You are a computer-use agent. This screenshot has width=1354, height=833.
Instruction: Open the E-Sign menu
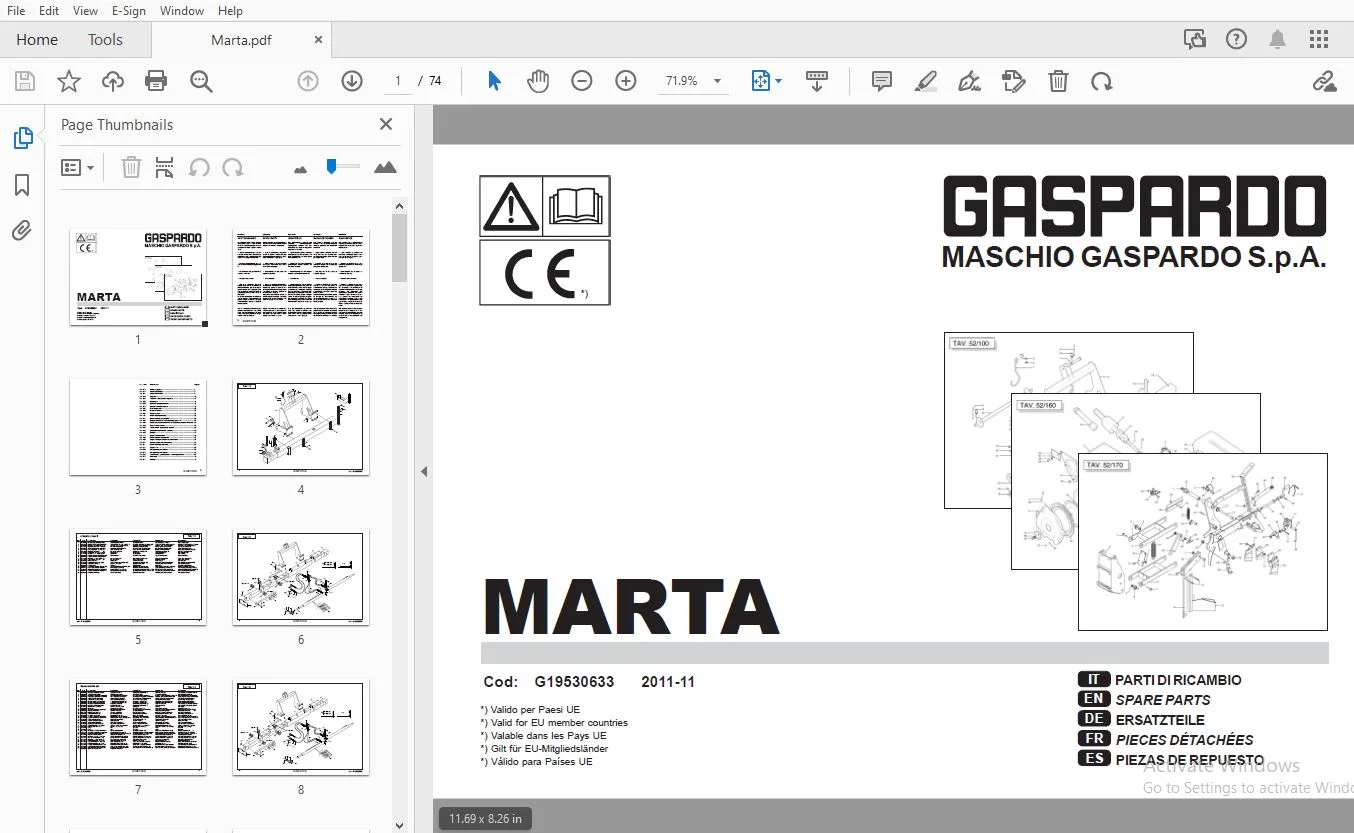click(128, 10)
